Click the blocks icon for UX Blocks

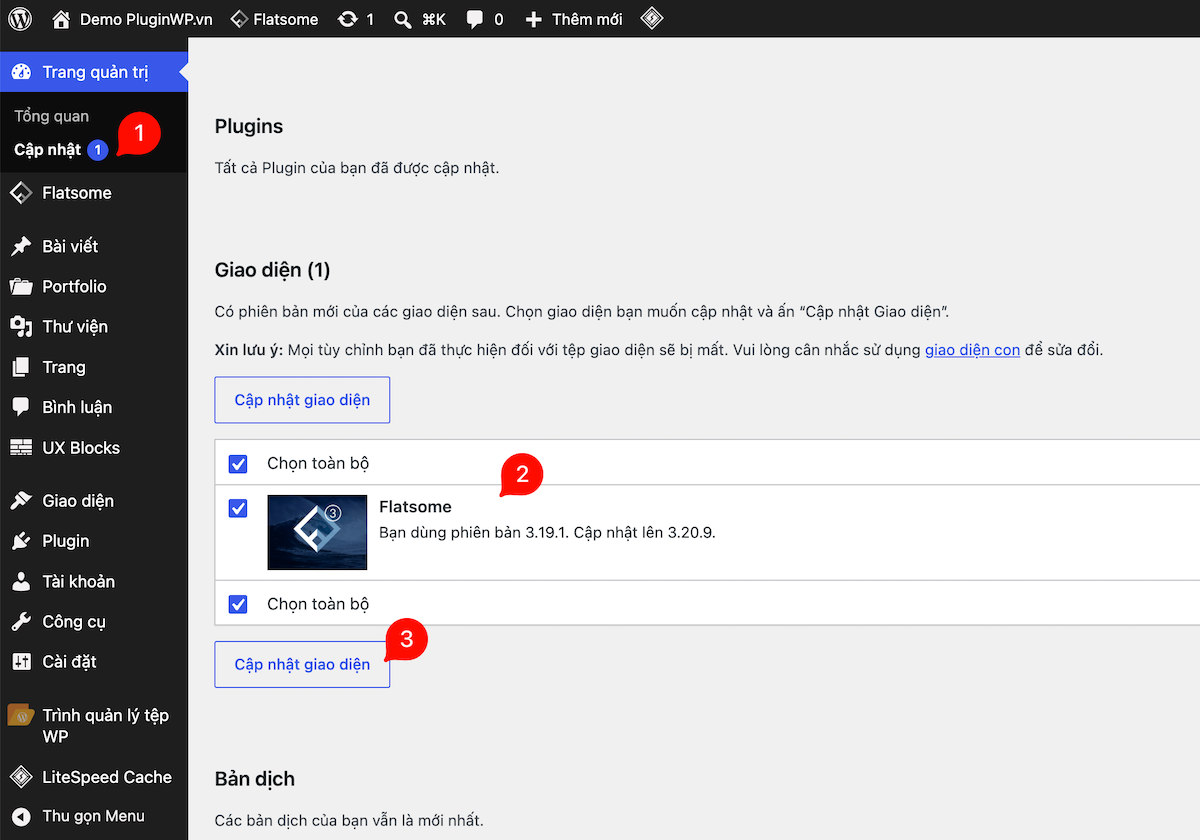tap(21, 448)
